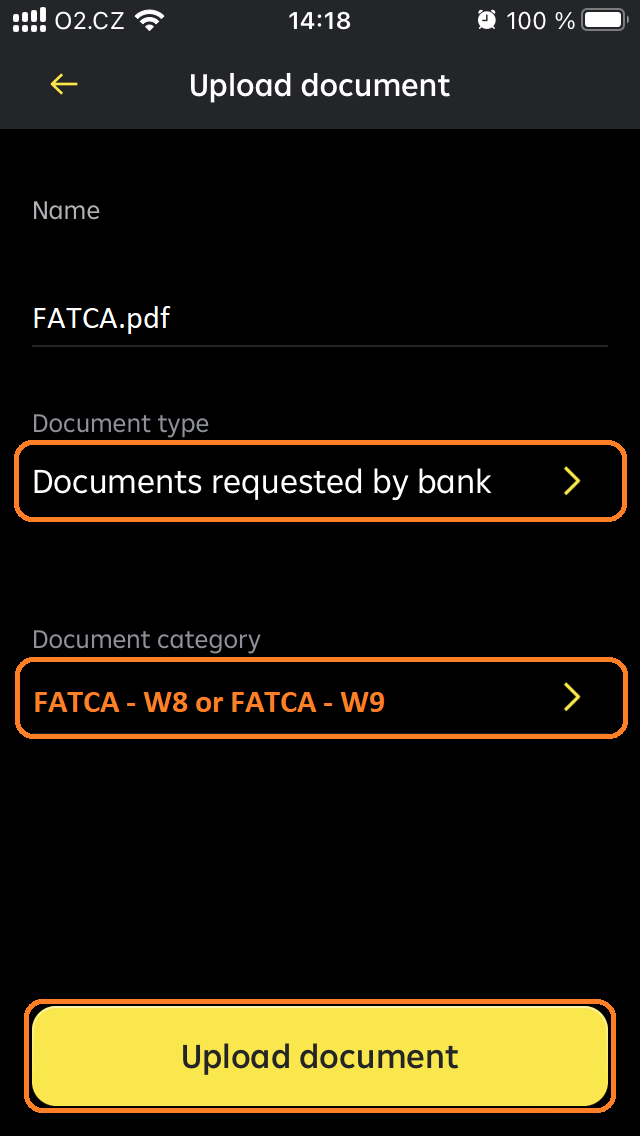
Task: Tap the Upload document header title
Action: (320, 85)
